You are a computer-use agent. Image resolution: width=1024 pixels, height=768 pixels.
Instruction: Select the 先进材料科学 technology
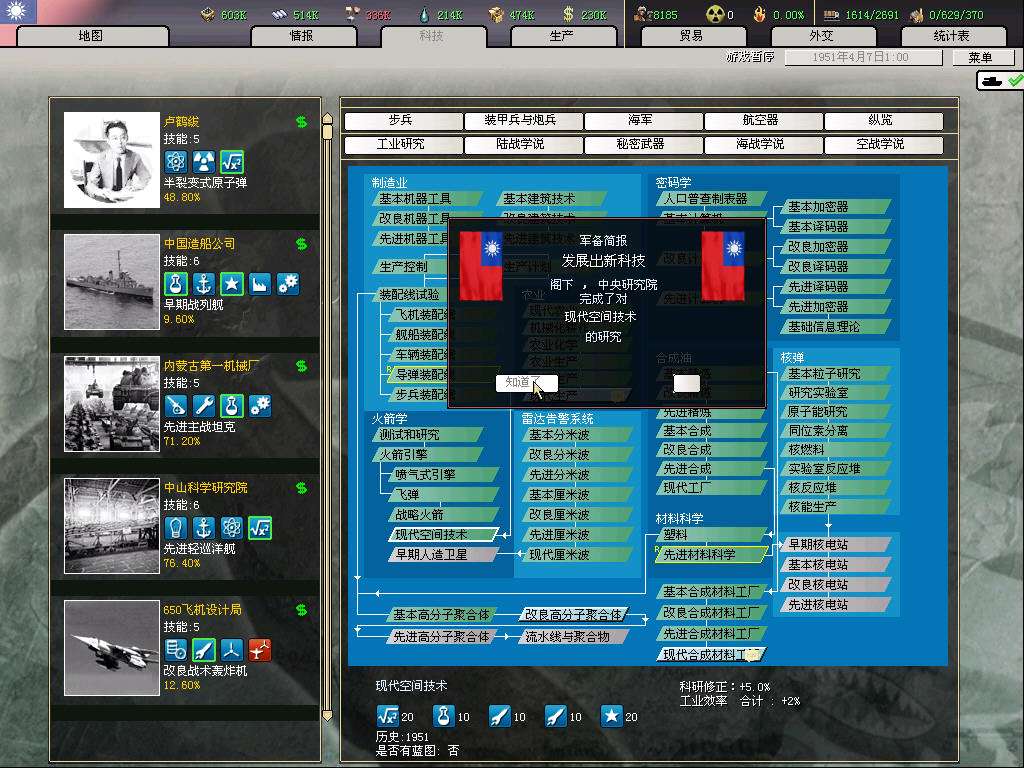pyautogui.click(x=711, y=554)
